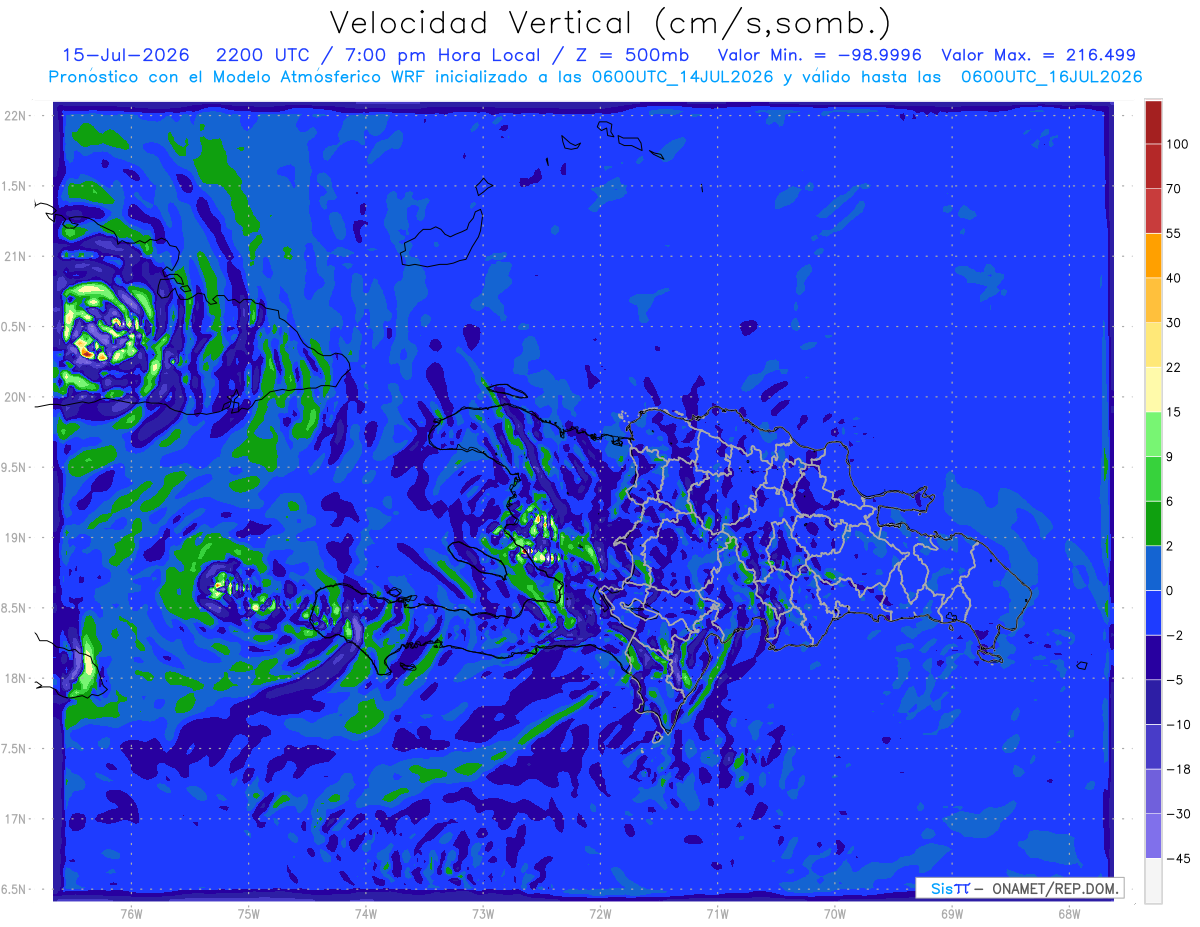Click the red swatch between 70 and 100
Image resolution: width=1200 pixels, height=927 pixels.
click(x=1153, y=166)
